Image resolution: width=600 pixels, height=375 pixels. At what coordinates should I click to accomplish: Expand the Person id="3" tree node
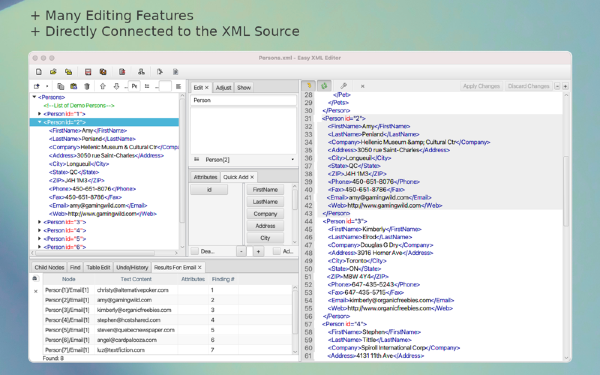[39, 222]
